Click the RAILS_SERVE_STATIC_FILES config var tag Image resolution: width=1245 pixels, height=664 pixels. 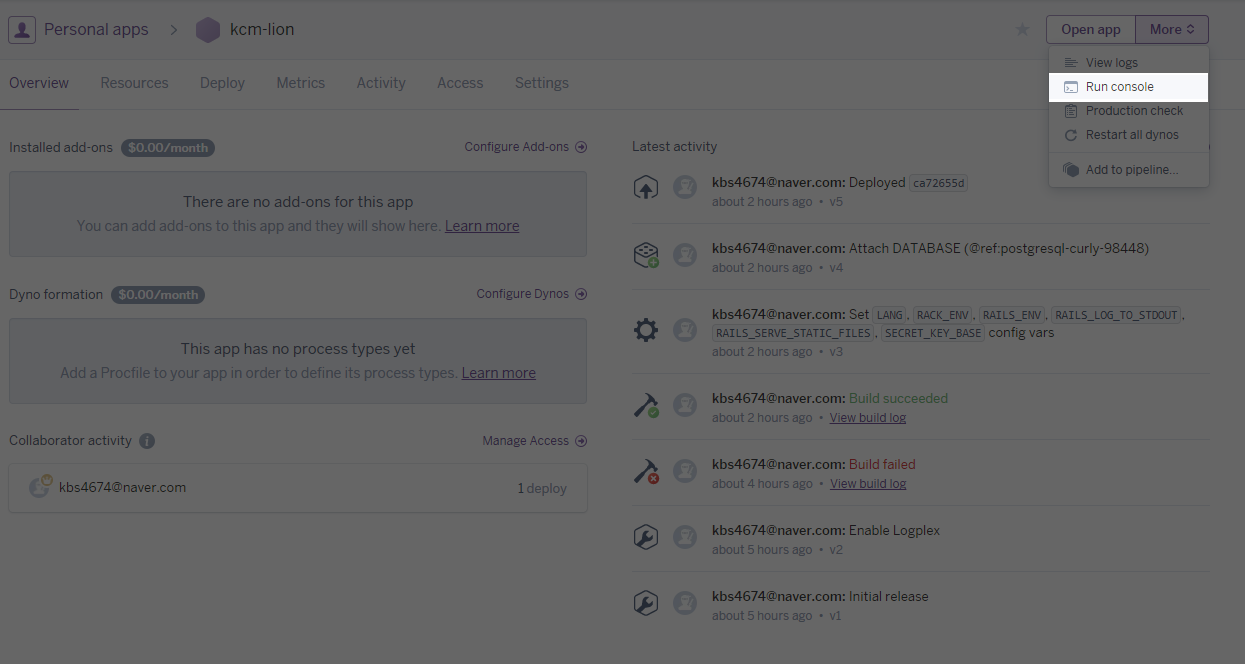point(795,333)
